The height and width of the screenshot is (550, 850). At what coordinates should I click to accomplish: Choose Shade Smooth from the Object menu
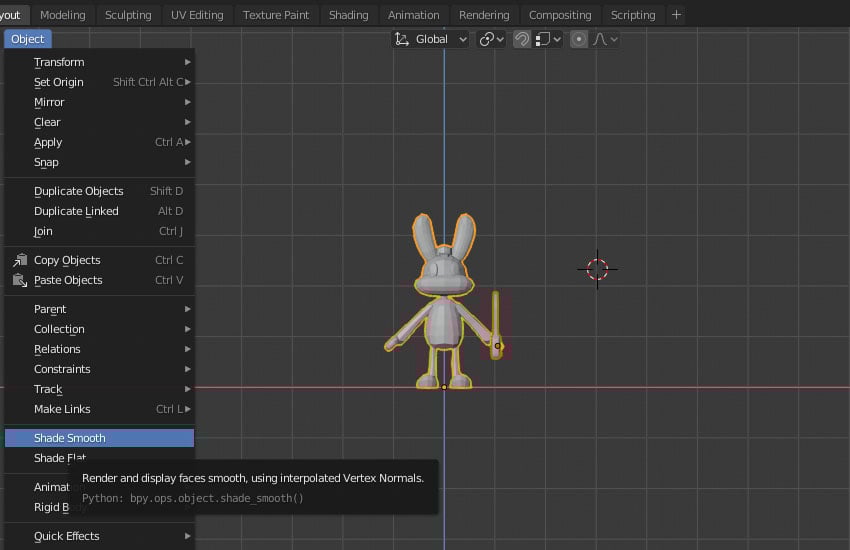point(70,438)
